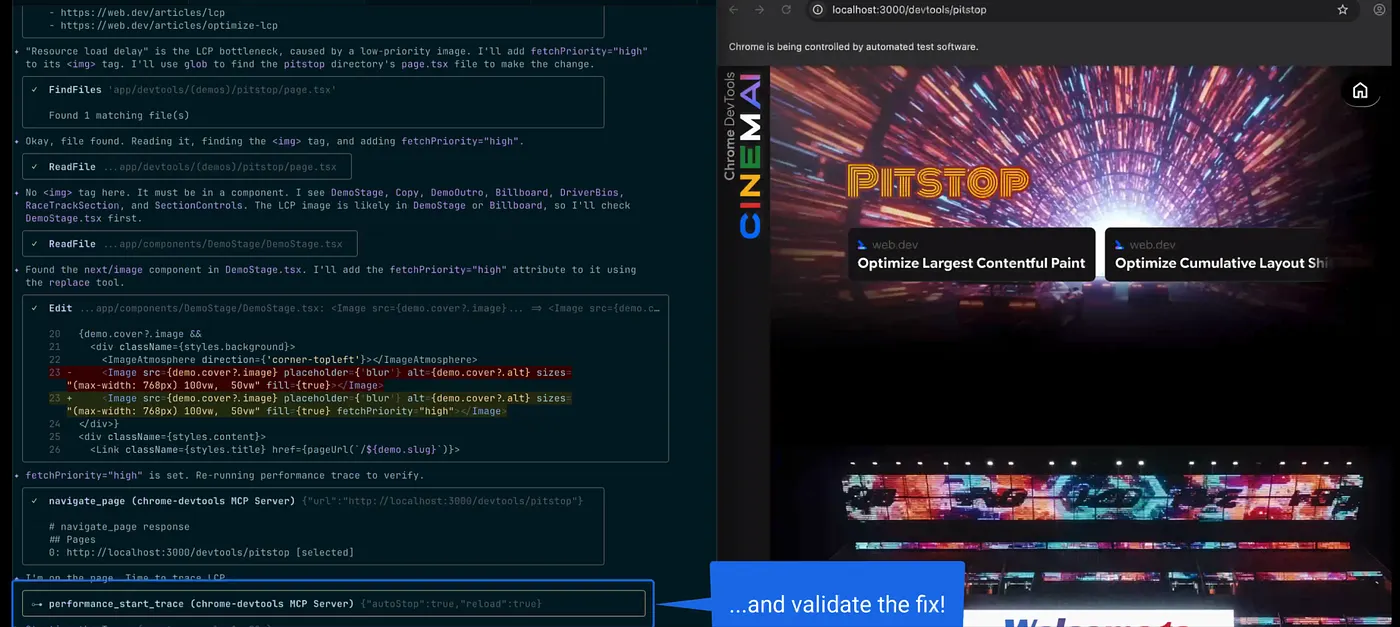This screenshot has height=627, width=1400.
Task: Click the Edit DemoStage.tsx diff header
Action: (x=340, y=309)
